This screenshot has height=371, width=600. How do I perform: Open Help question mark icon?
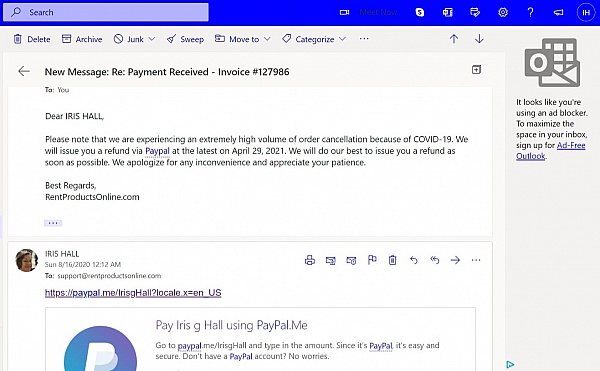530,12
